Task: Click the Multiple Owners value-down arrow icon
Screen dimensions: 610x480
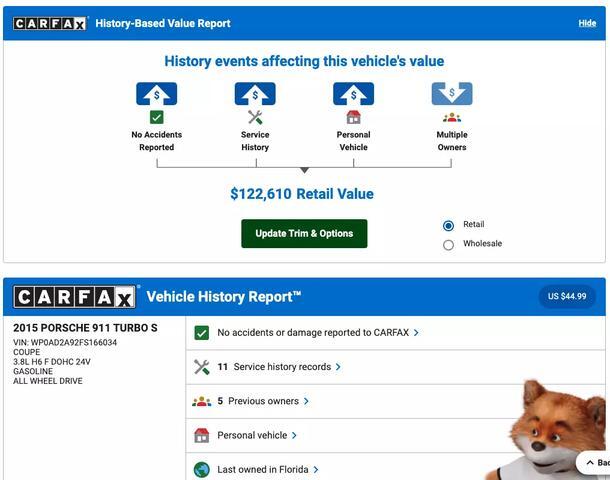Action: [x=452, y=94]
